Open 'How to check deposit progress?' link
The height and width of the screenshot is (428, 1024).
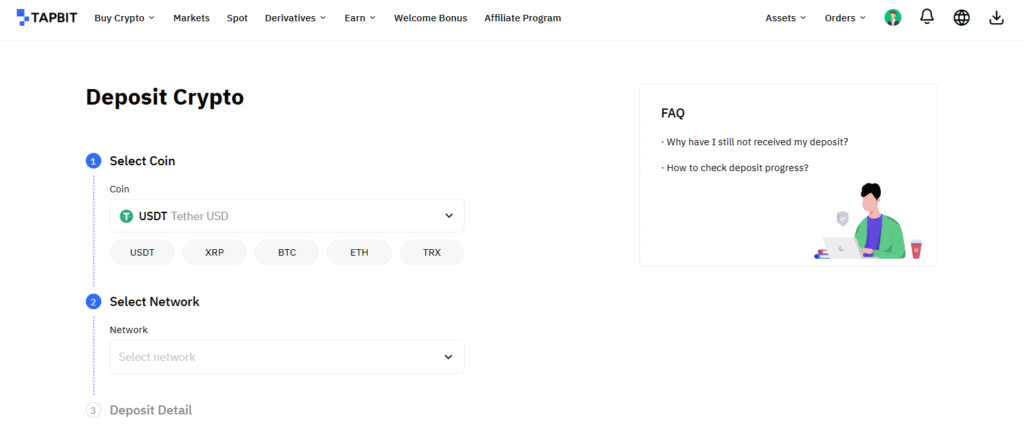pyautogui.click(x=736, y=168)
